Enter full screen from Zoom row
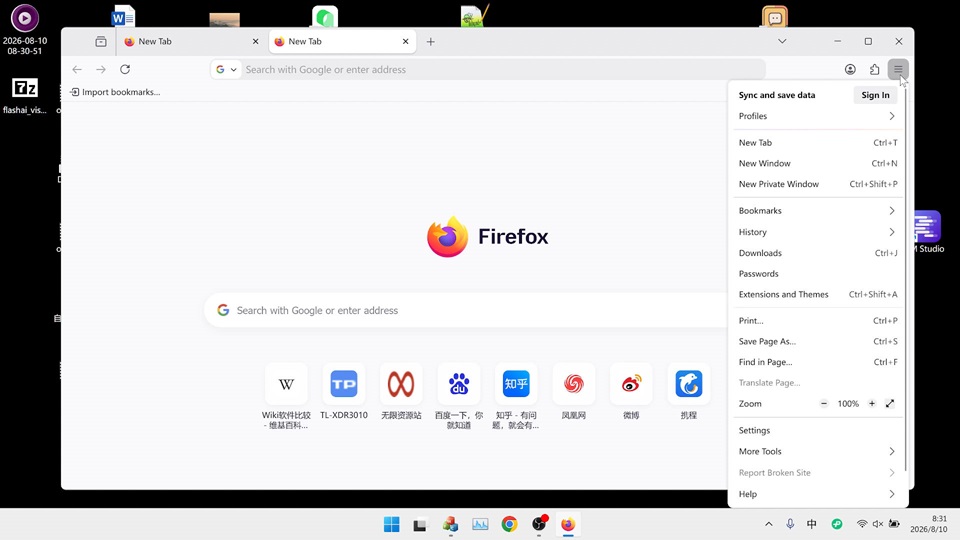 coord(890,403)
